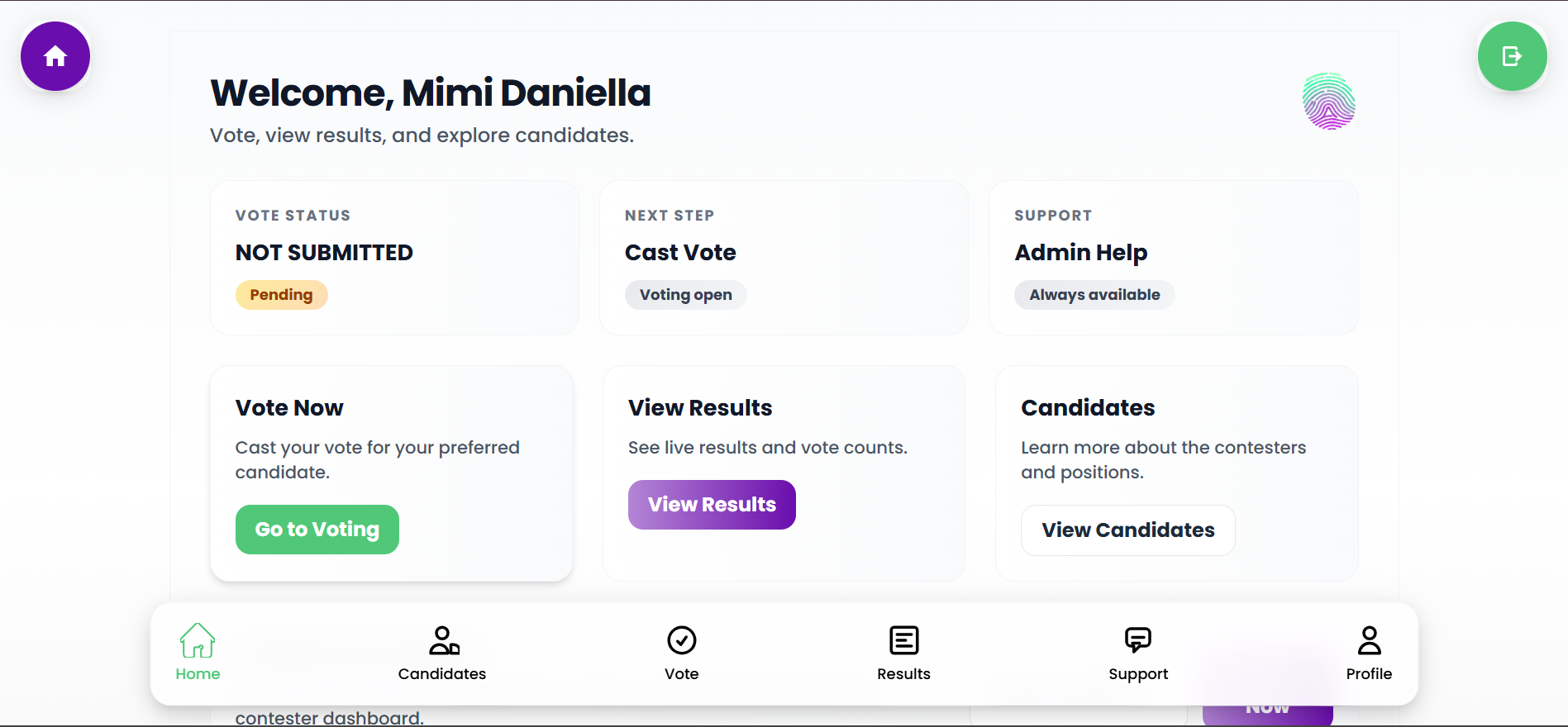This screenshot has width=1568, height=727.
Task: Click the purple View Results button
Action: coord(712,505)
